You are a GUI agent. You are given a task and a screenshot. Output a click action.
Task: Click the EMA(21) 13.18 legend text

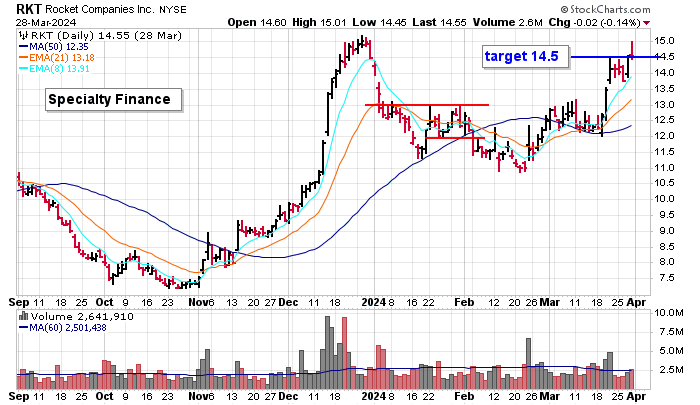(62, 58)
